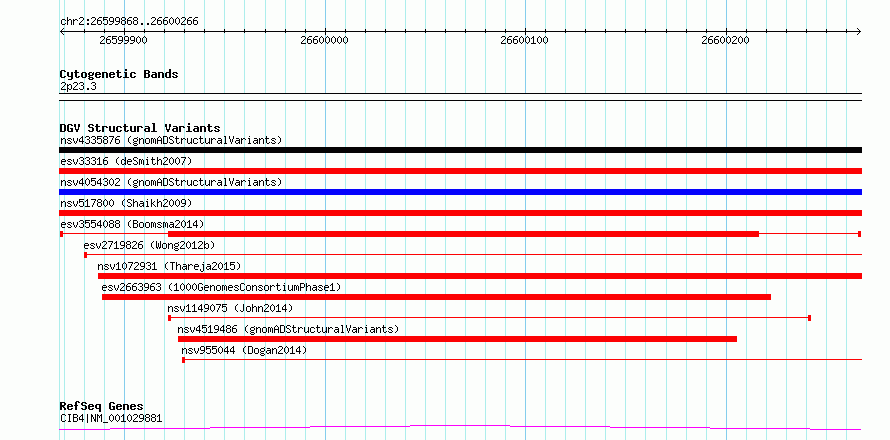Open the nsv4054302 (gnomADStructuralVariants) label

coord(171,182)
